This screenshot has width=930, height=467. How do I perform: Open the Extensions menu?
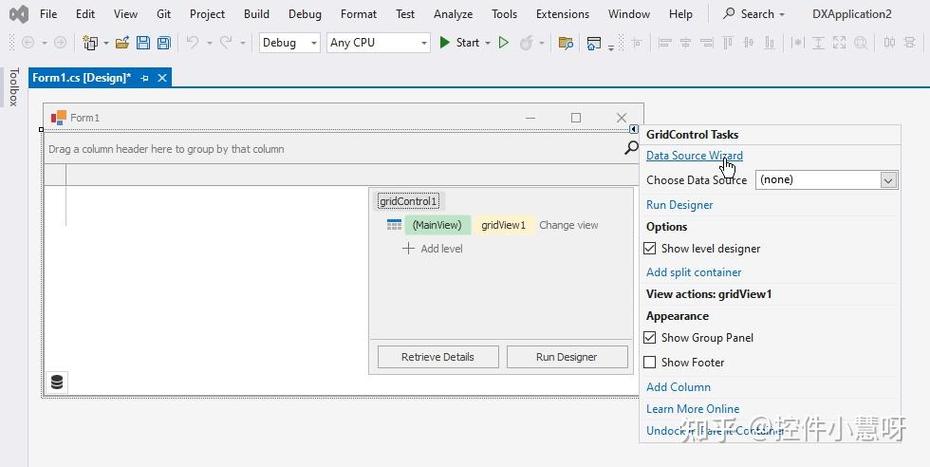pos(562,14)
